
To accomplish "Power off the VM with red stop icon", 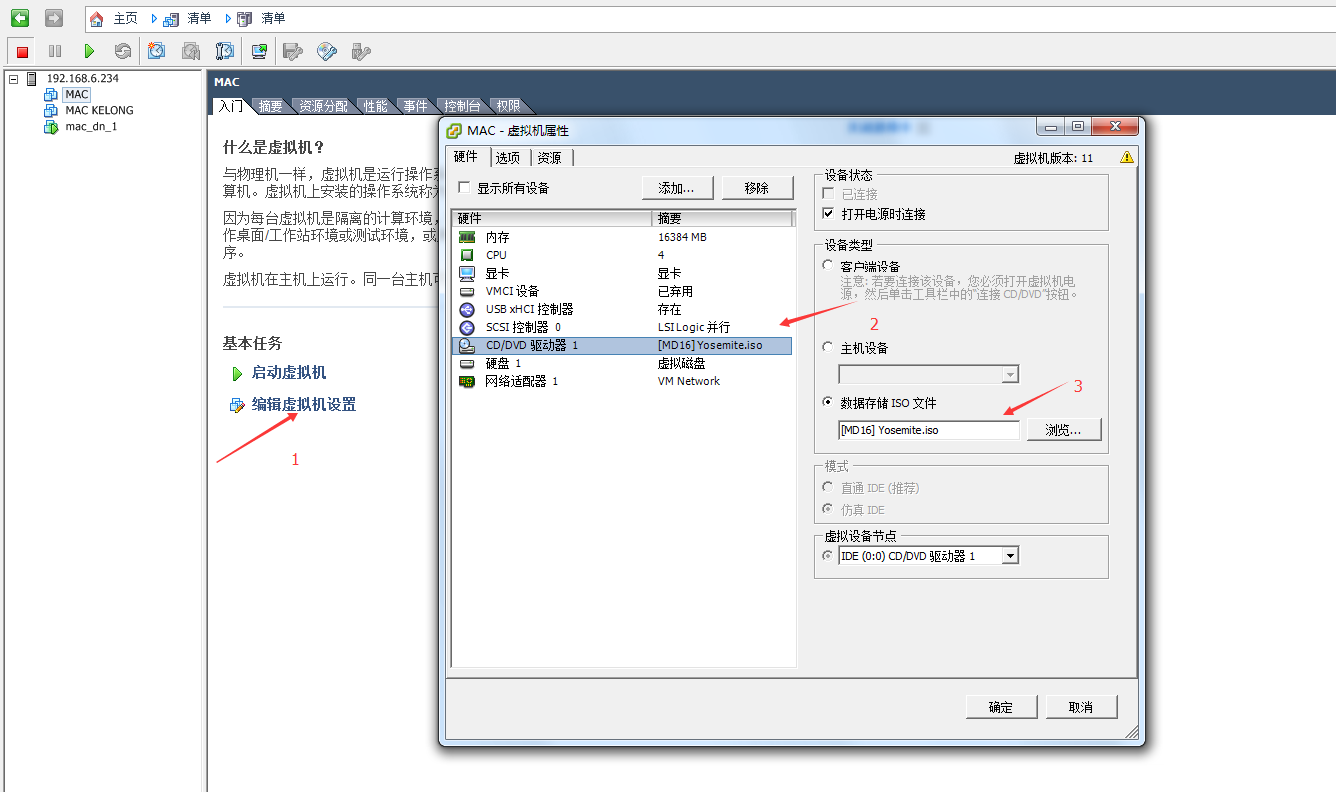I will pos(22,51).
